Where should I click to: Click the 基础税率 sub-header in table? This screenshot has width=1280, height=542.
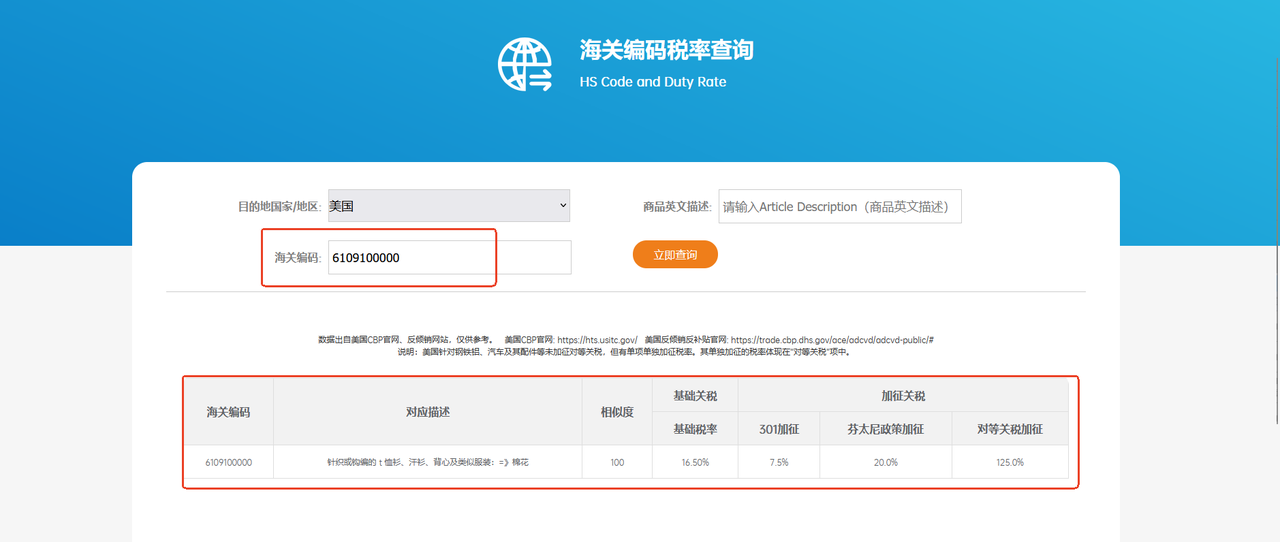pyautogui.click(x=695, y=429)
